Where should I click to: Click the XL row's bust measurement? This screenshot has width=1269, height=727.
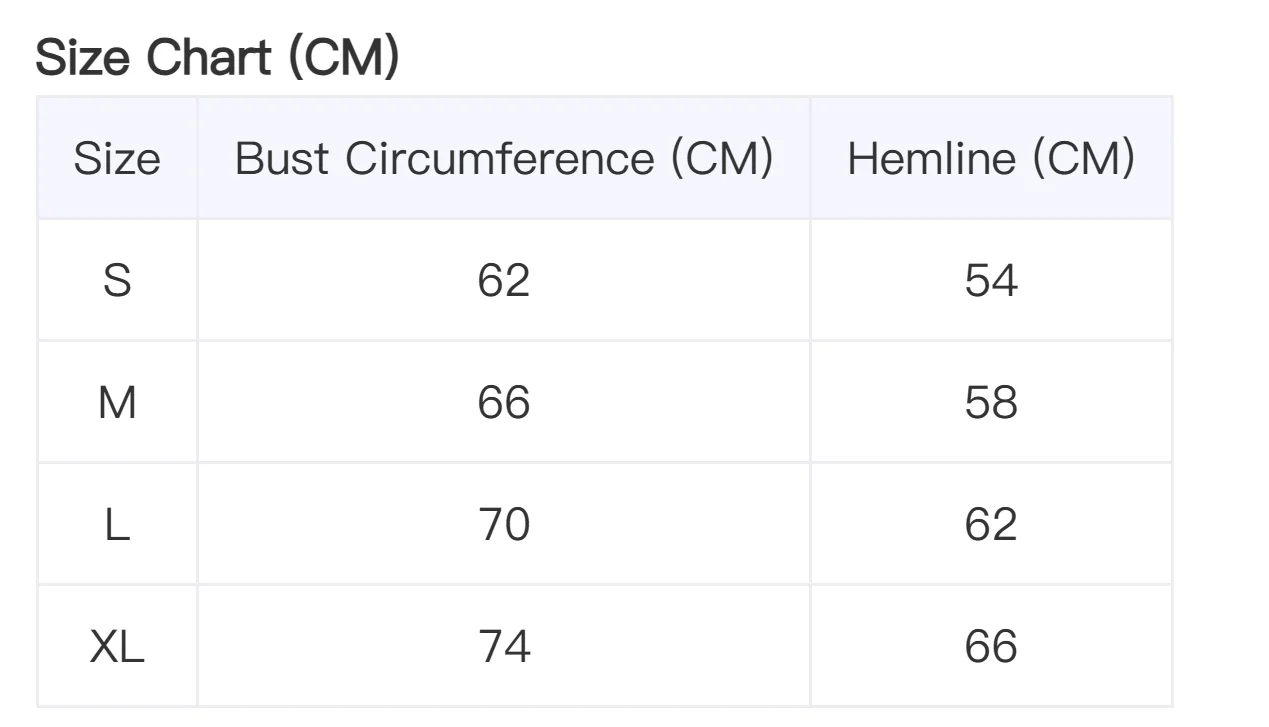tap(504, 647)
